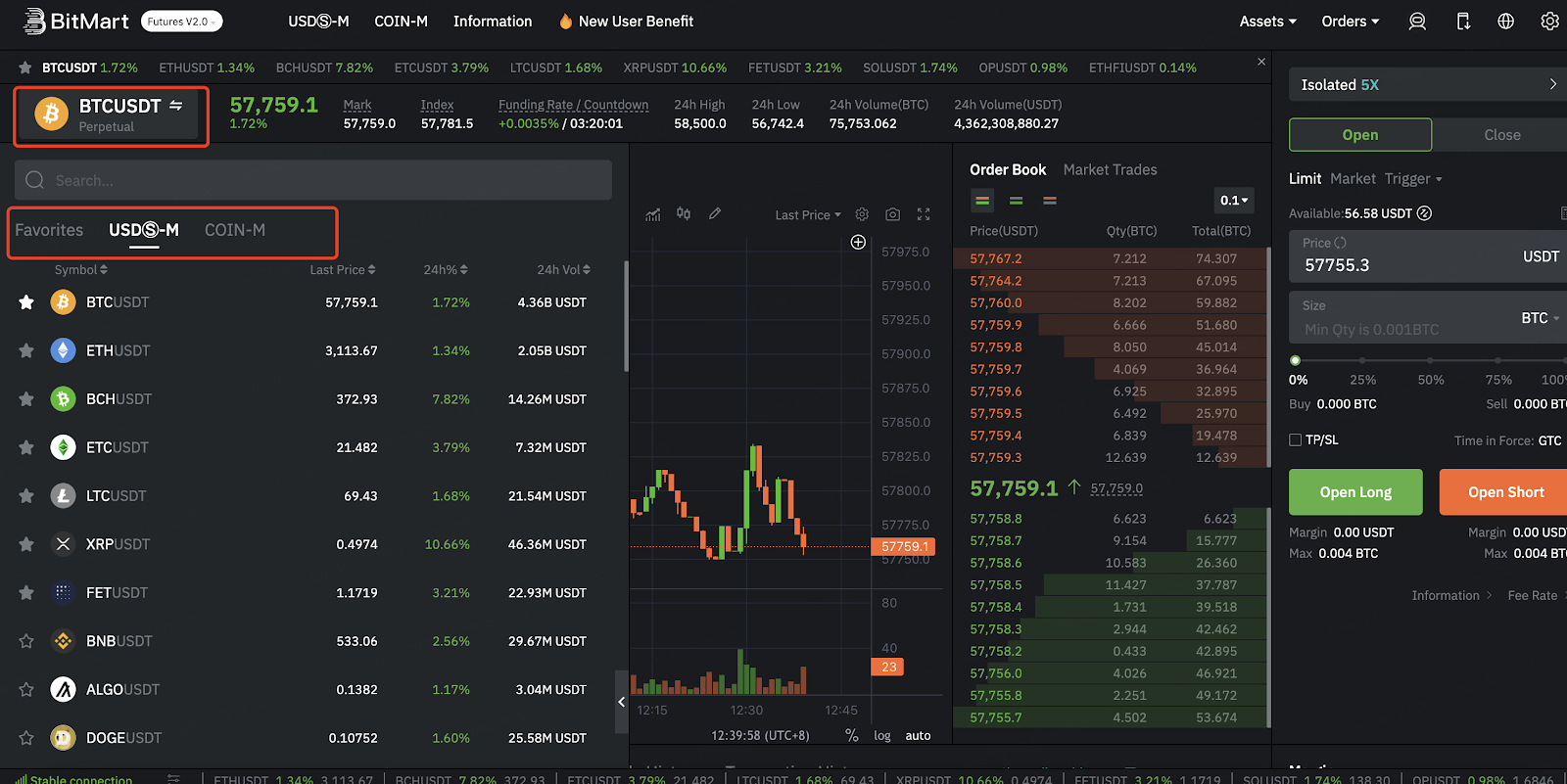Open the Information menu
The height and width of the screenshot is (784, 1567).
[493, 22]
